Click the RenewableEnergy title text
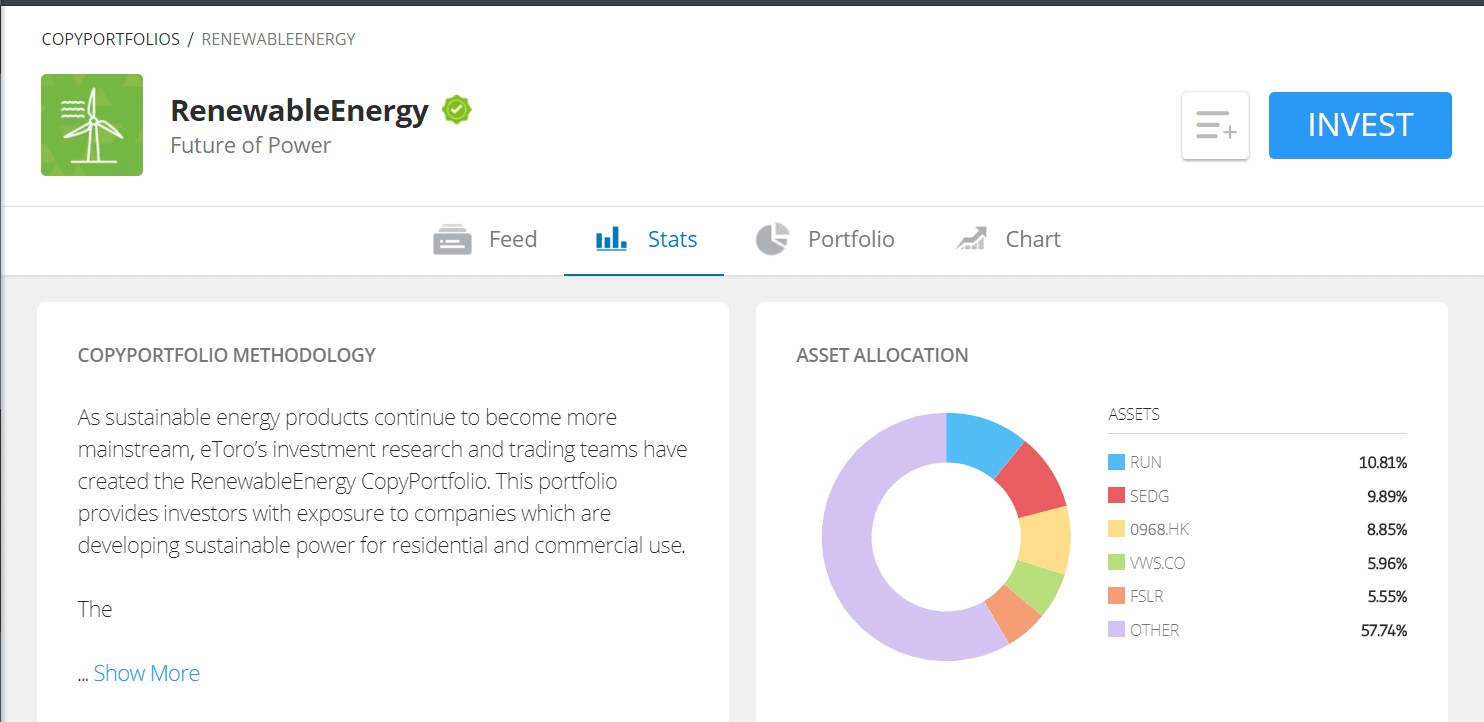Viewport: 1484px width, 722px height. pos(299,110)
